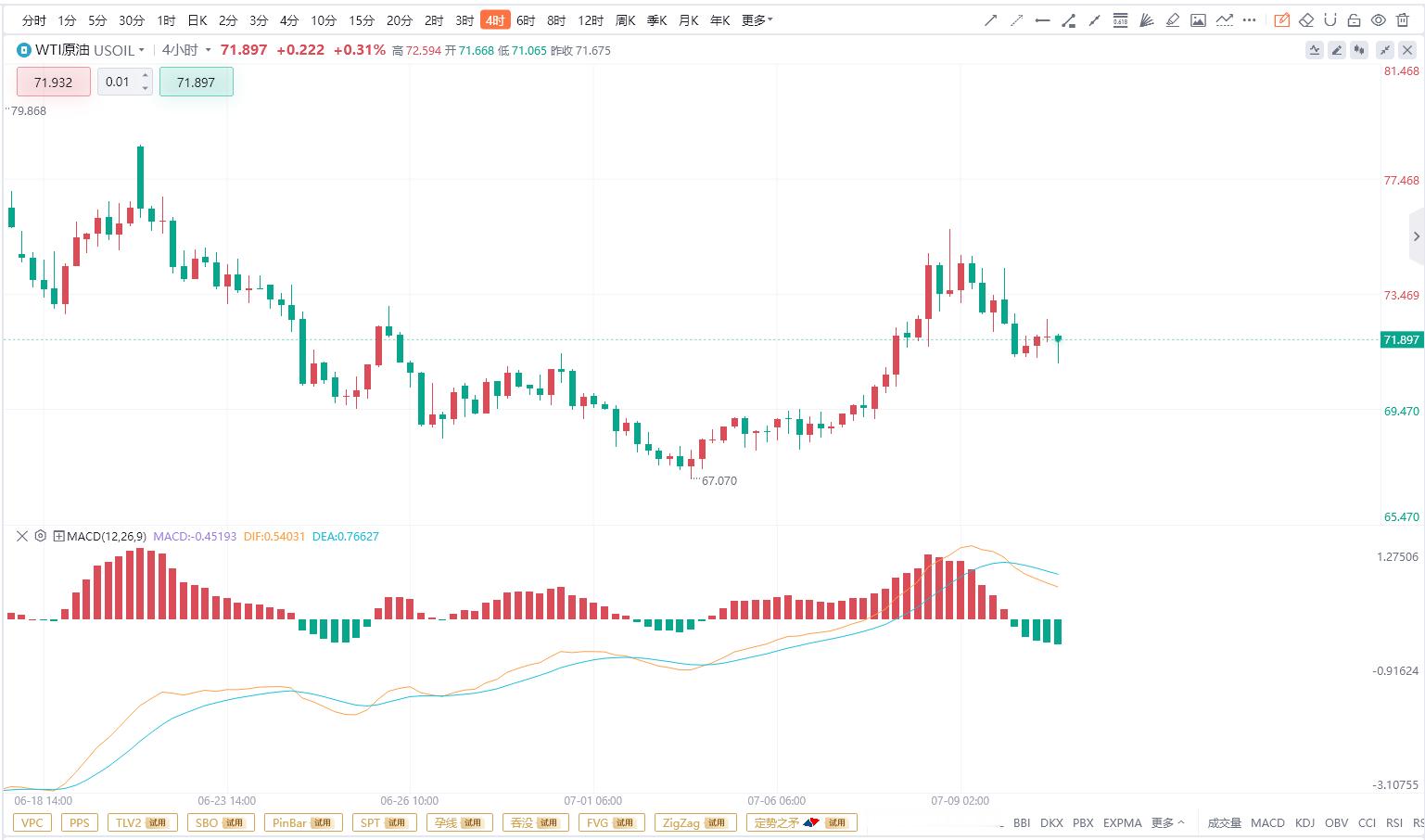The width and height of the screenshot is (1425, 840).
Task: Expand 更多 indicators list at bottom
Action: (1167, 822)
